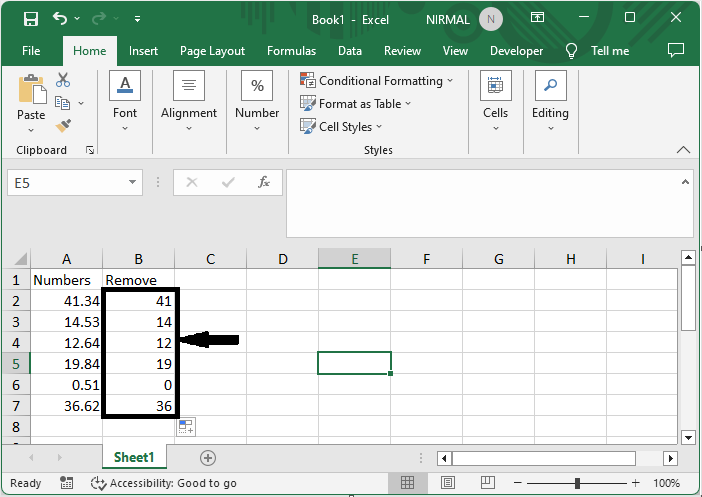Click the Paste clipboard icon
The width and height of the screenshot is (702, 497).
point(32,90)
